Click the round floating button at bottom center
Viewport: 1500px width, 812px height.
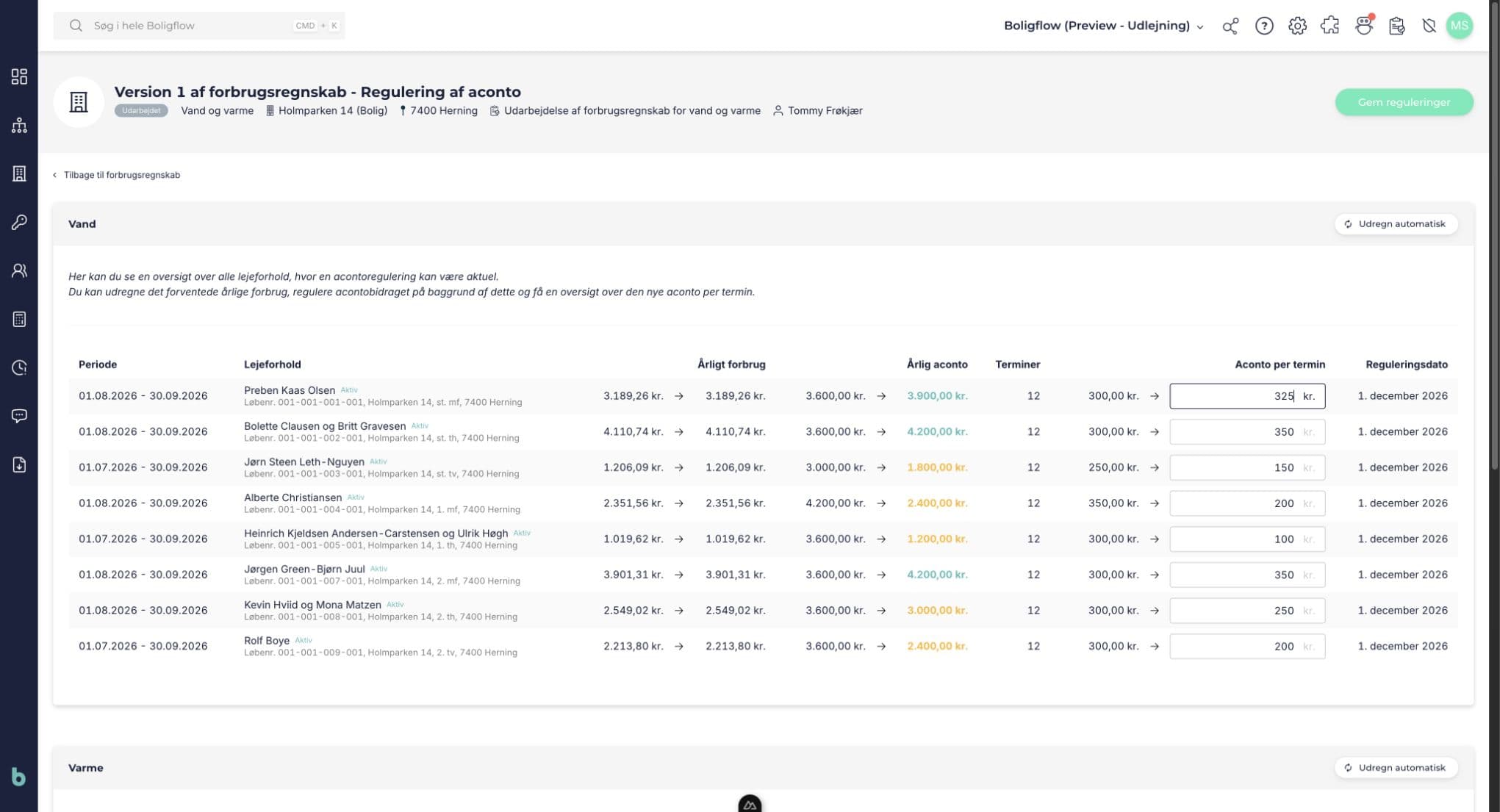pos(750,804)
